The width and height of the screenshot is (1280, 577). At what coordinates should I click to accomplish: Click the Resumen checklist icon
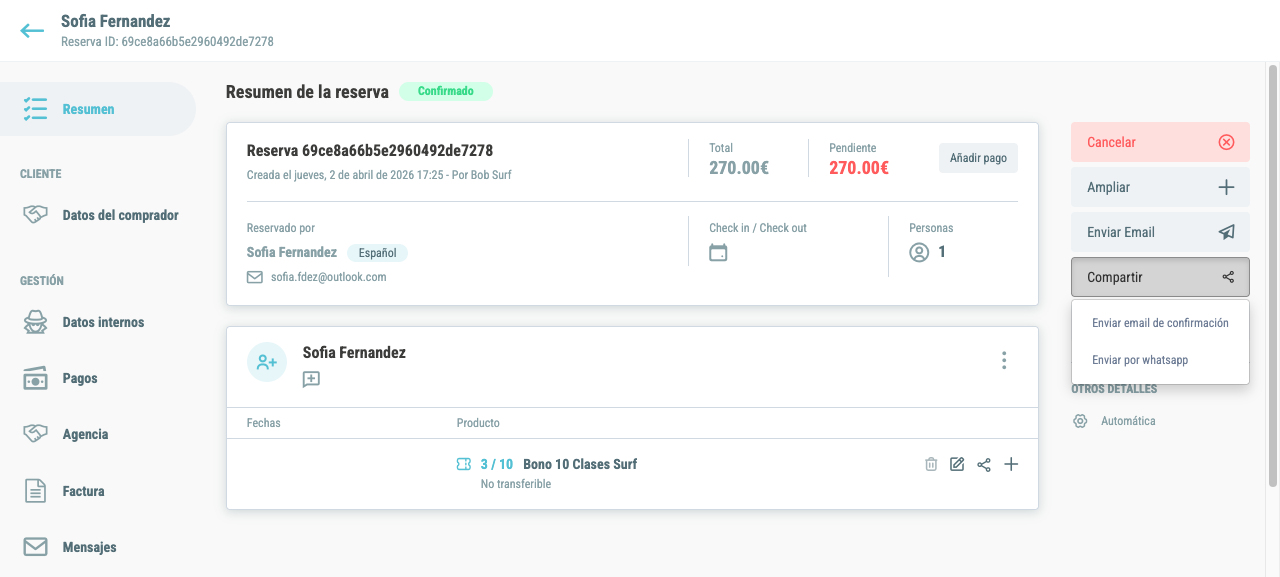tap(36, 109)
